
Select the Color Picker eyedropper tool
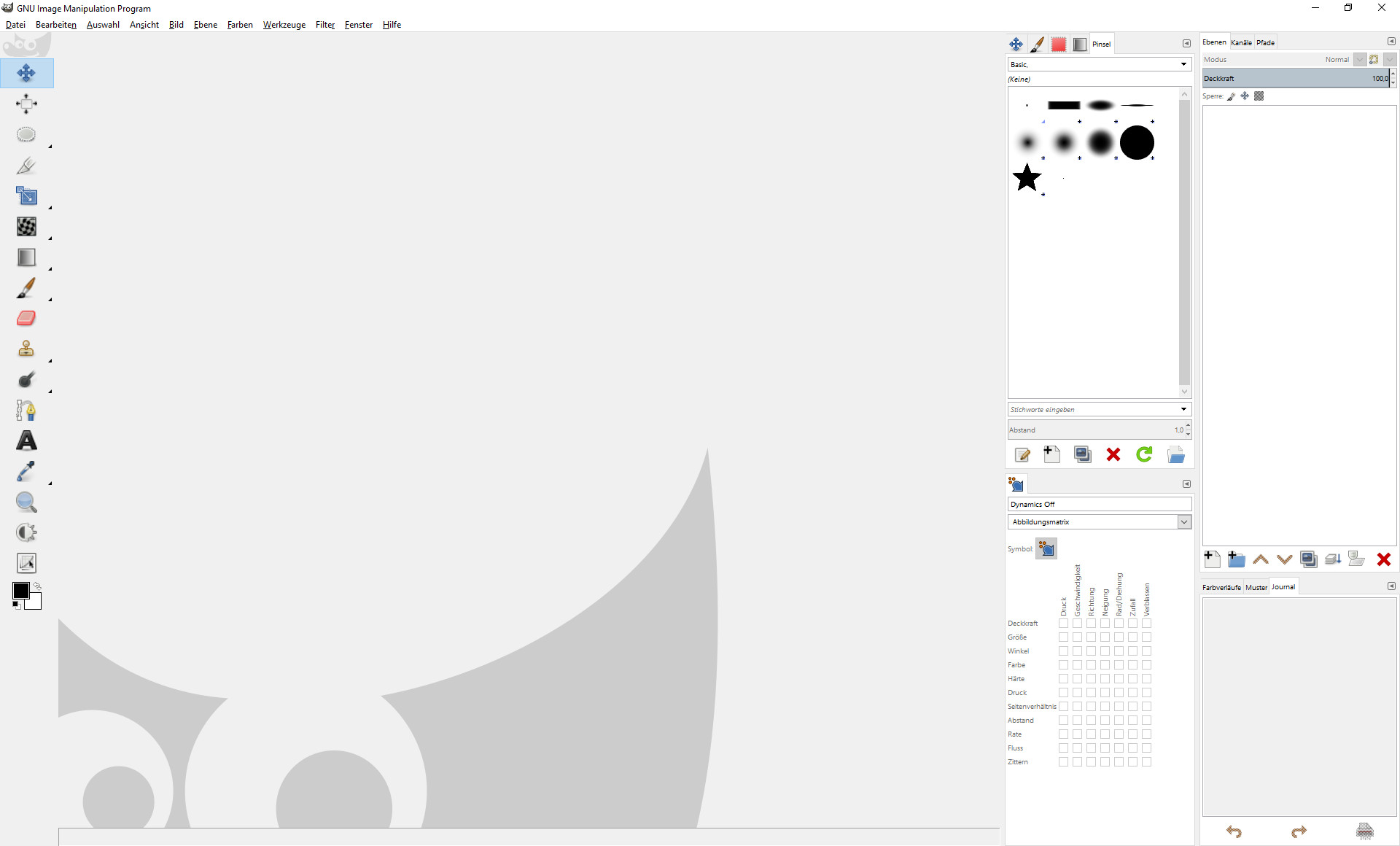coord(26,471)
